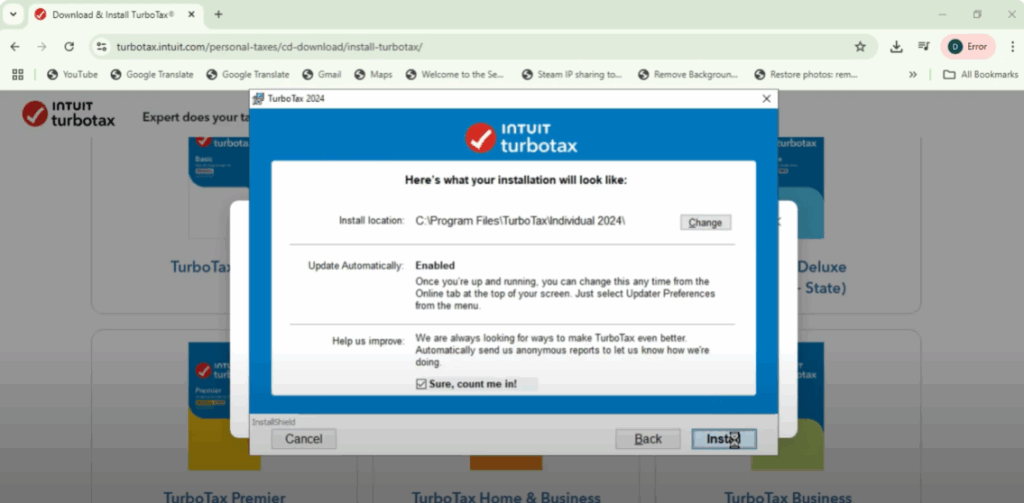
Task: Cancel the TurboTax 2024 installation
Action: (304, 439)
